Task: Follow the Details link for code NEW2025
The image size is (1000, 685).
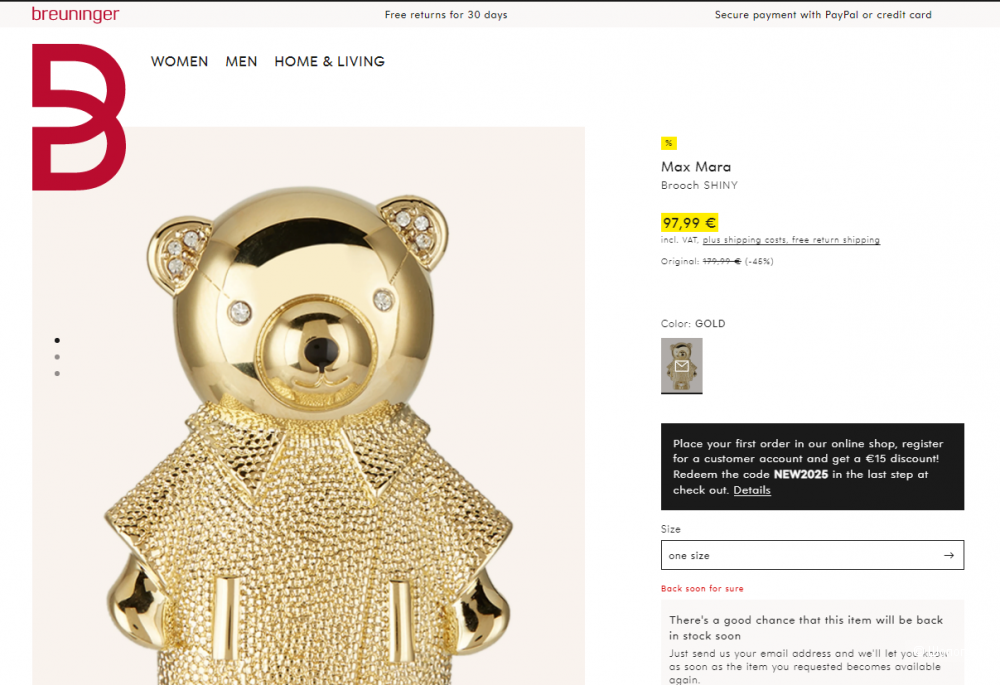Action: click(x=752, y=491)
